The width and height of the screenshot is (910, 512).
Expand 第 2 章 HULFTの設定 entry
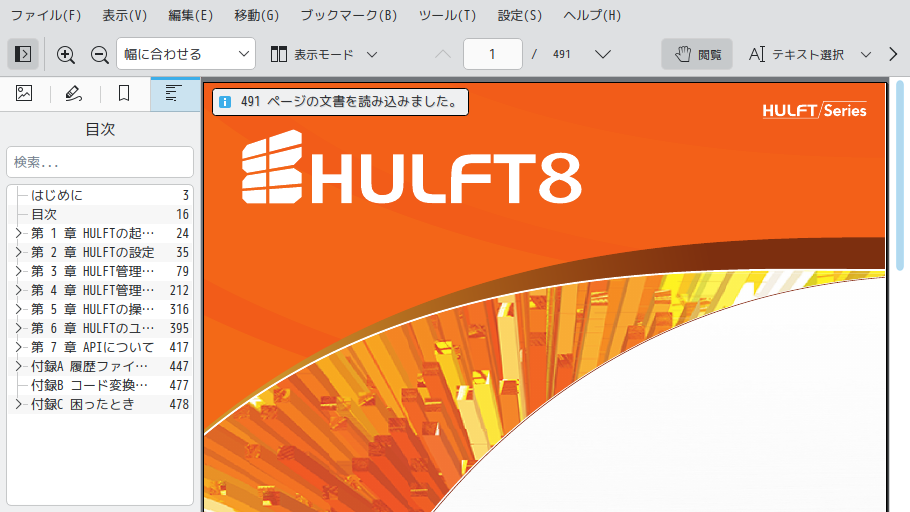pyautogui.click(x=18, y=252)
